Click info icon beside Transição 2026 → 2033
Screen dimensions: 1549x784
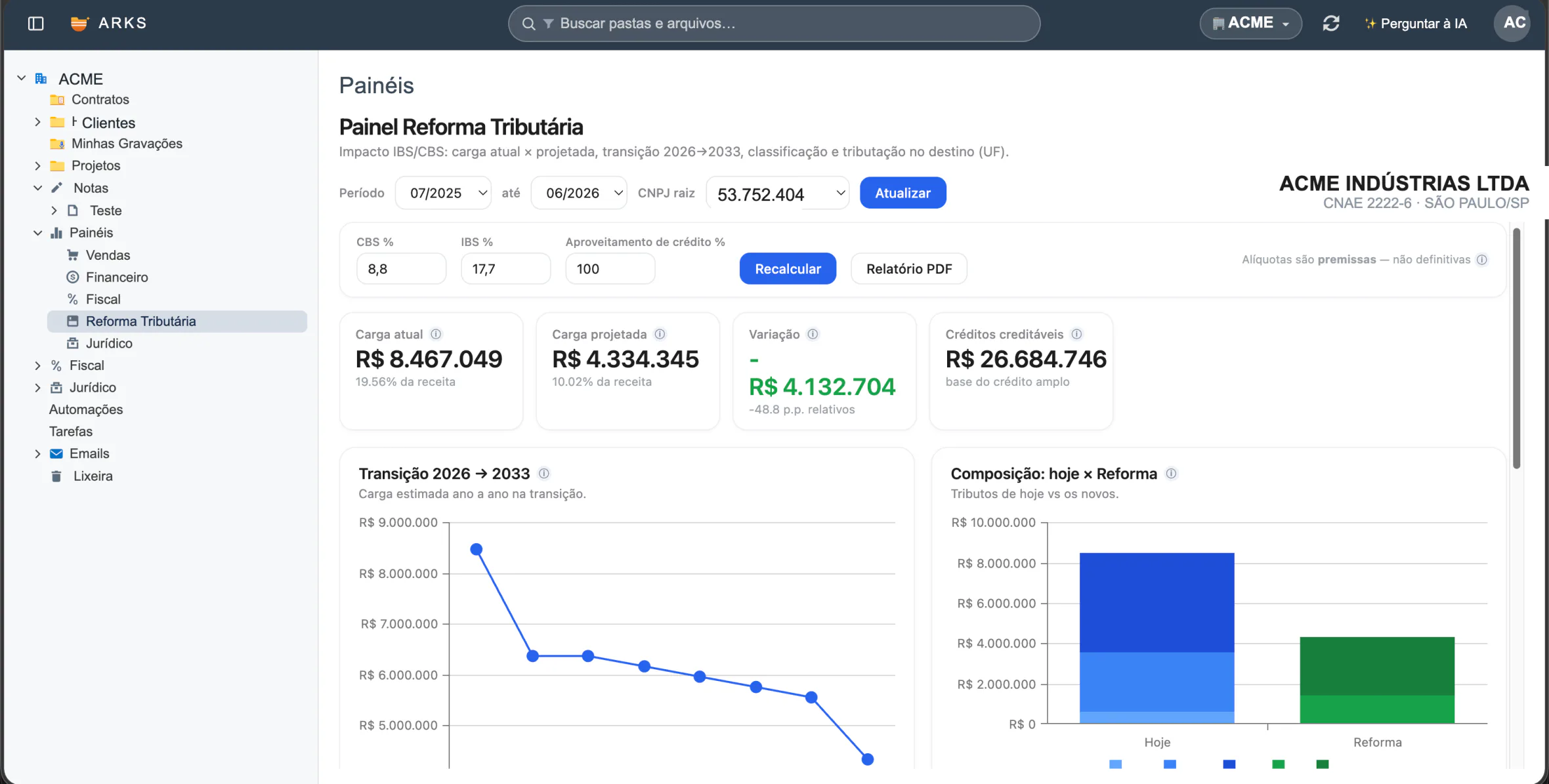coord(544,473)
